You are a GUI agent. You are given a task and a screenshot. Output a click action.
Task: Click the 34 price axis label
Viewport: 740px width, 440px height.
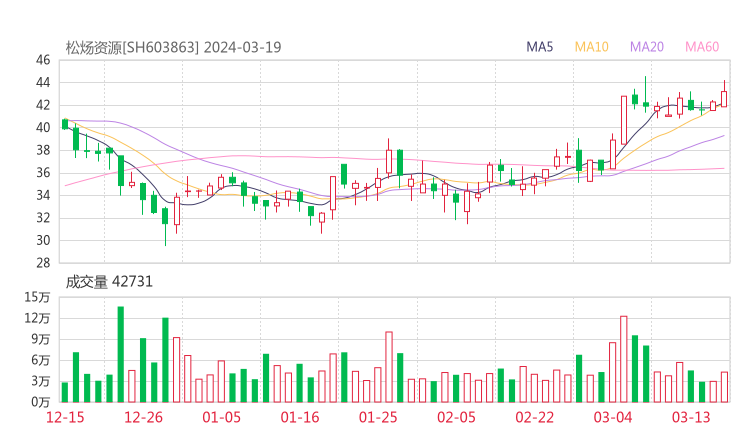point(43,195)
